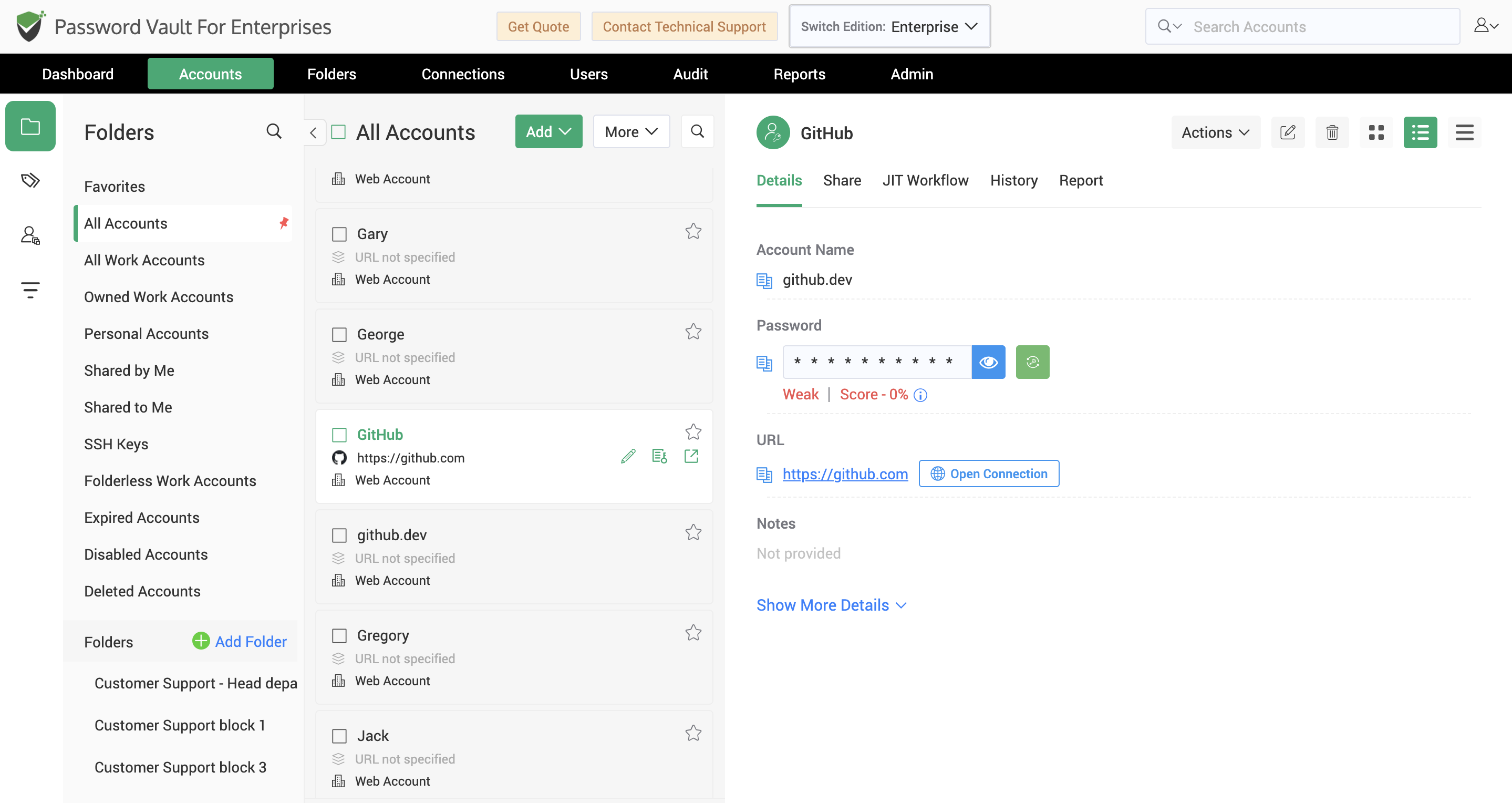Click the search icon in Folders panel

point(274,131)
